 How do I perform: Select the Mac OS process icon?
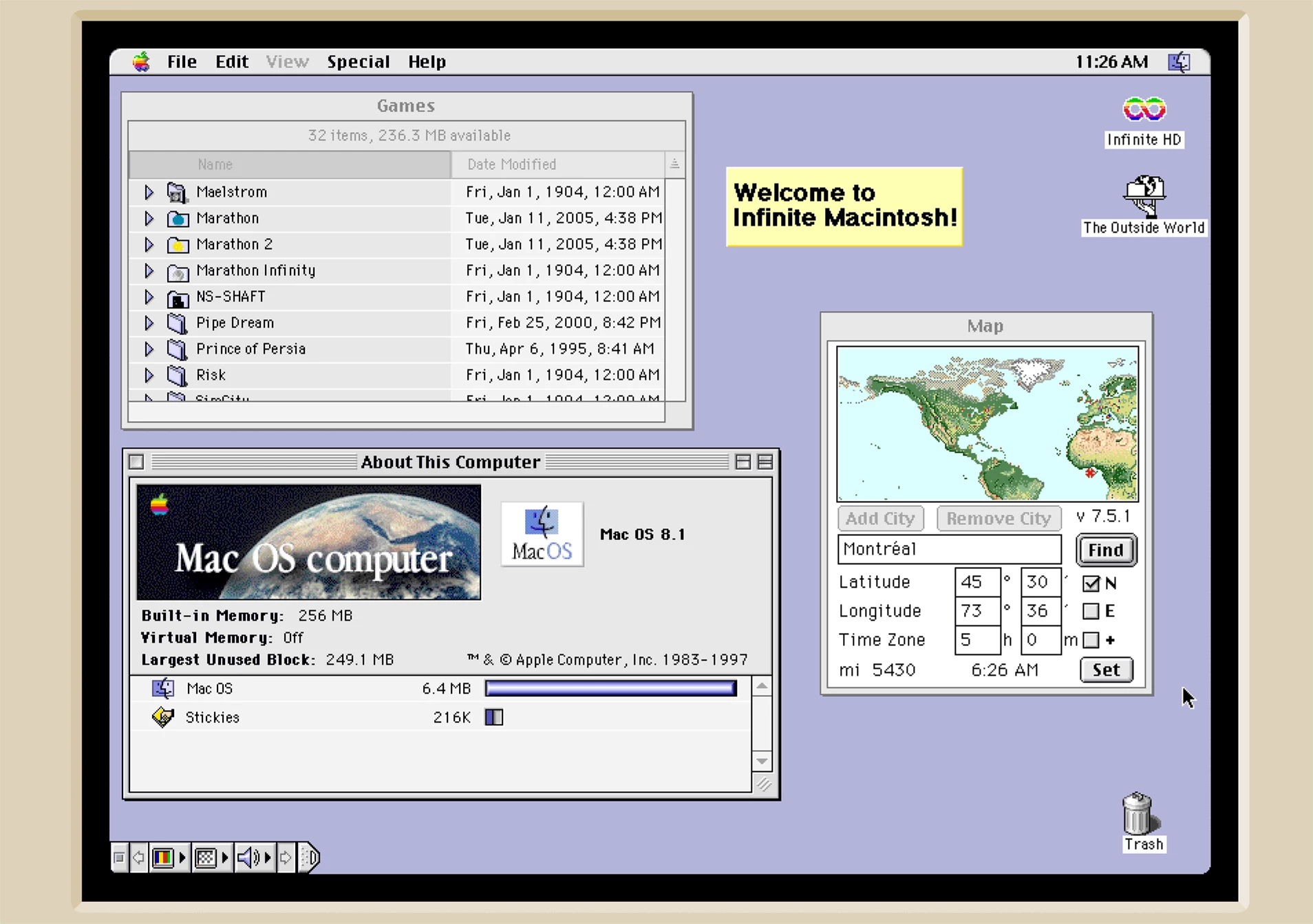click(x=163, y=688)
